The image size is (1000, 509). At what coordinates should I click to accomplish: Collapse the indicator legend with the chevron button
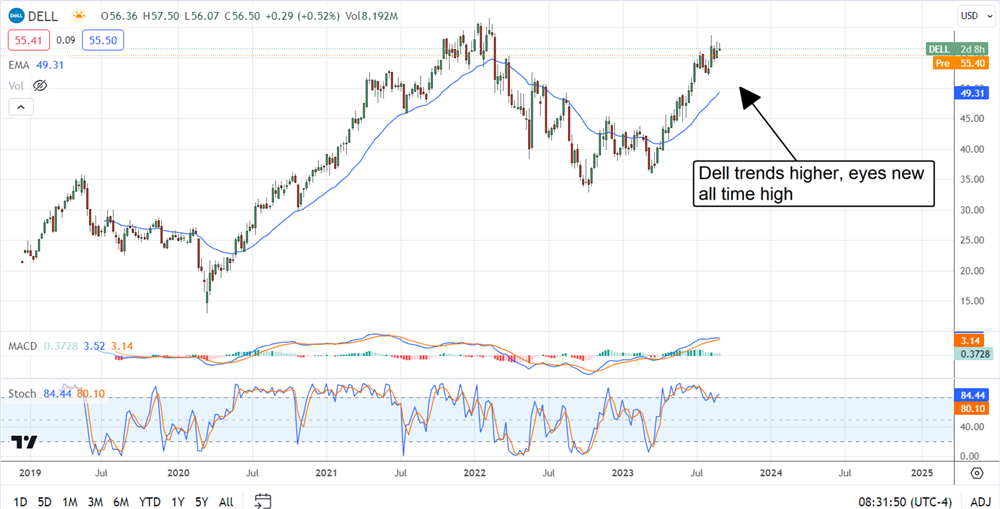pos(20,107)
